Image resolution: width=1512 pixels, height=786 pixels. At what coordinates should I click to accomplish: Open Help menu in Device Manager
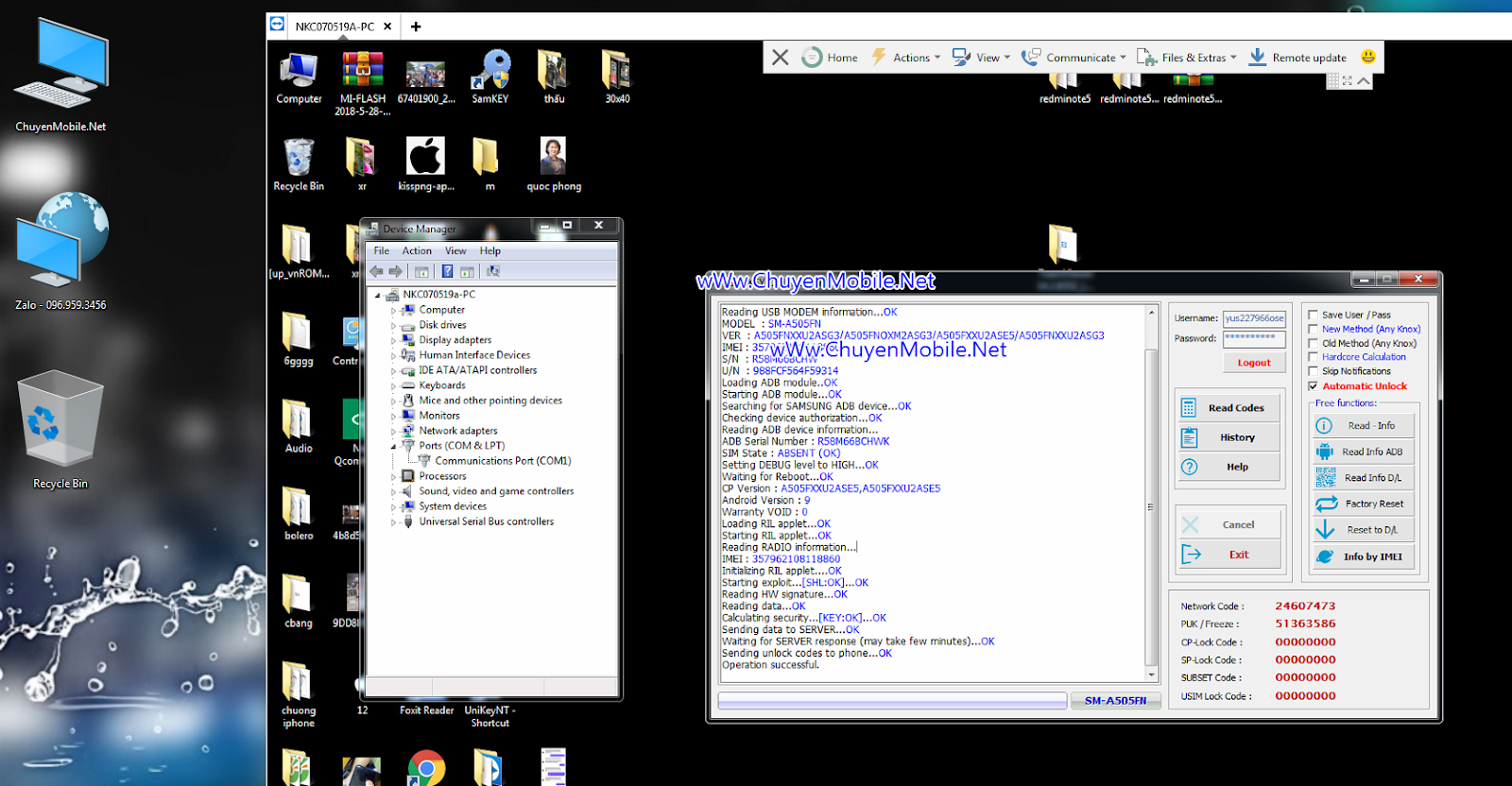(x=490, y=250)
